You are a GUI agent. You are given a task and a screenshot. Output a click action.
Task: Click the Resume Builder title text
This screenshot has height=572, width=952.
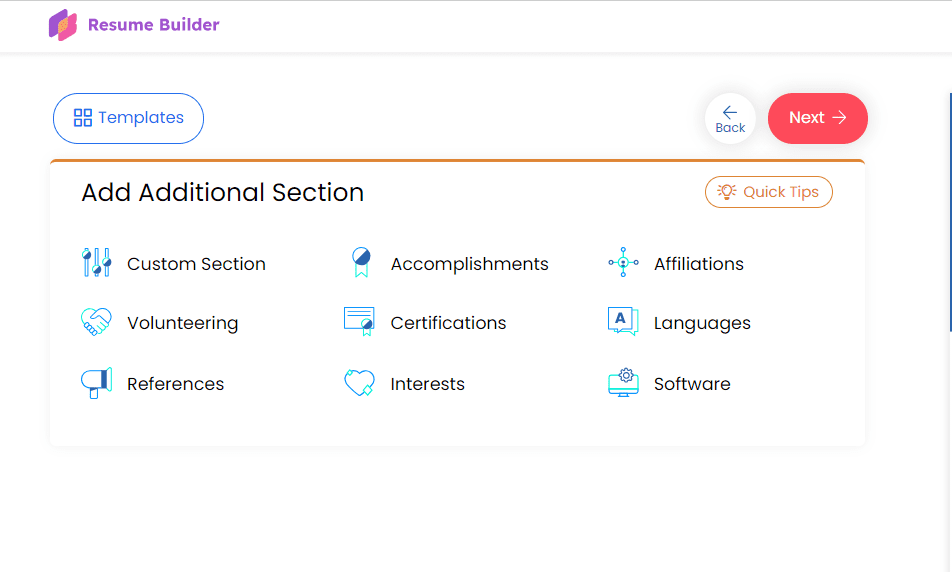click(x=153, y=25)
